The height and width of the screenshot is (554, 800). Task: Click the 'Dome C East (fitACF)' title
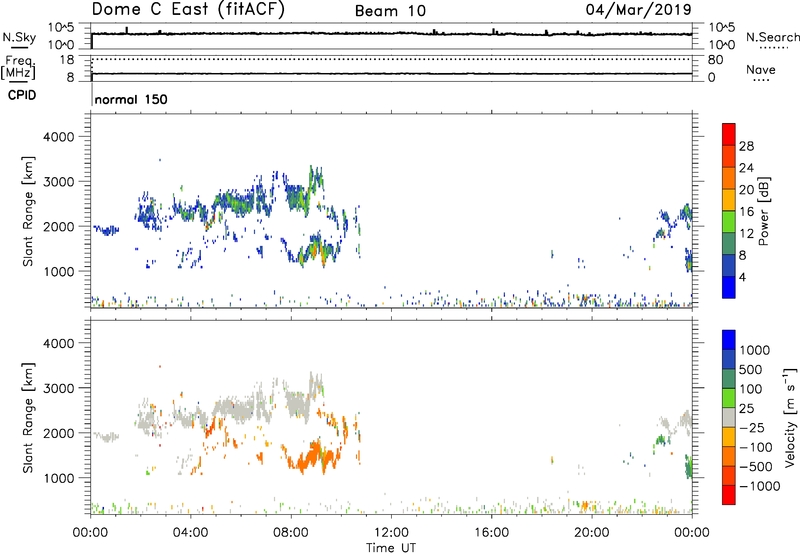(188, 10)
